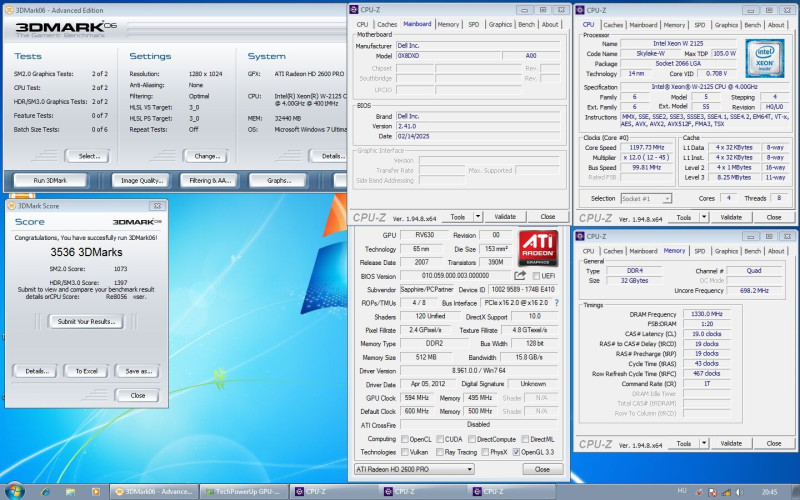Open the pinned Windows Explorer folder icon
Screen dimensions: 800x500
point(68,491)
